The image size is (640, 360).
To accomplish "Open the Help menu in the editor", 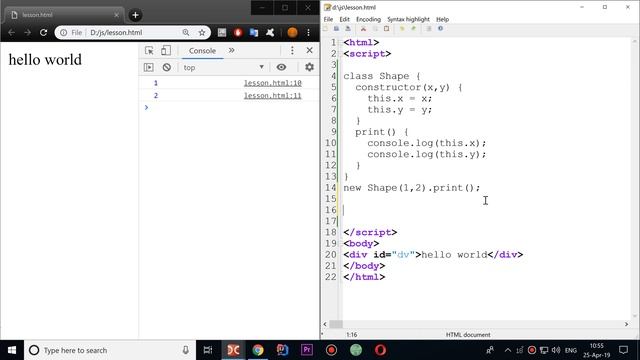I will [x=442, y=19].
